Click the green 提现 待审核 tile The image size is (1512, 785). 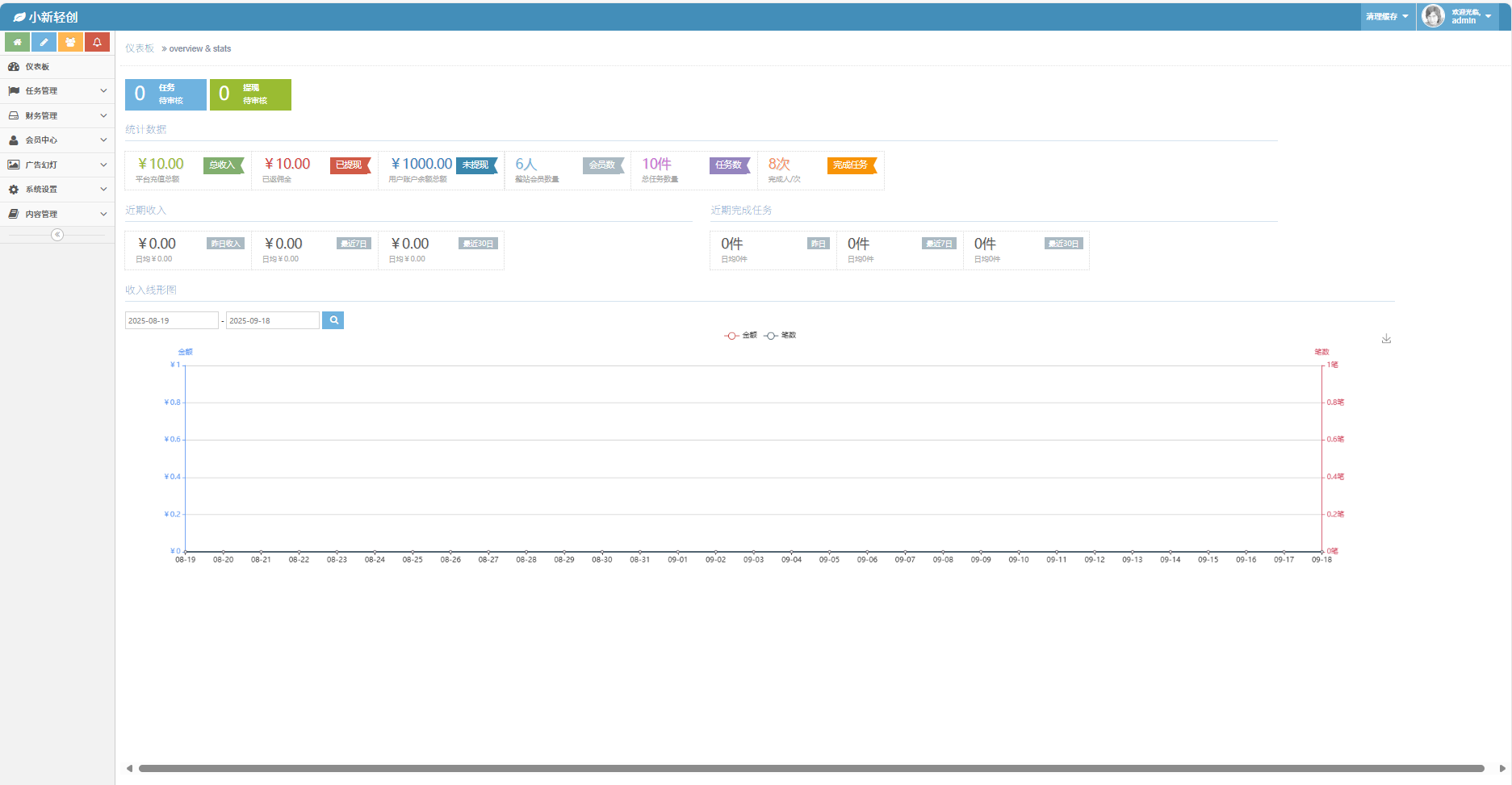(250, 94)
